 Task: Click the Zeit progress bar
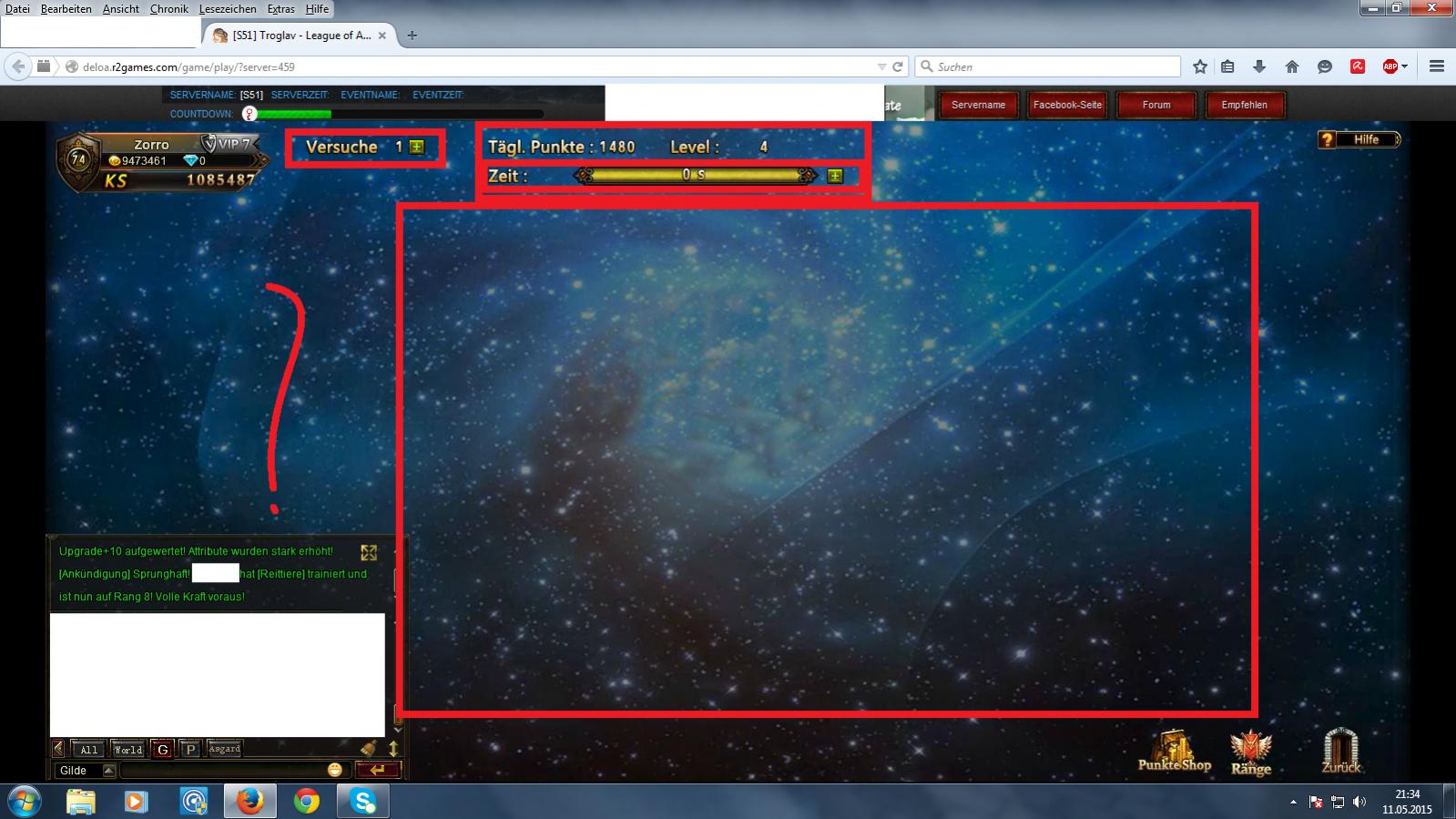[x=695, y=175]
